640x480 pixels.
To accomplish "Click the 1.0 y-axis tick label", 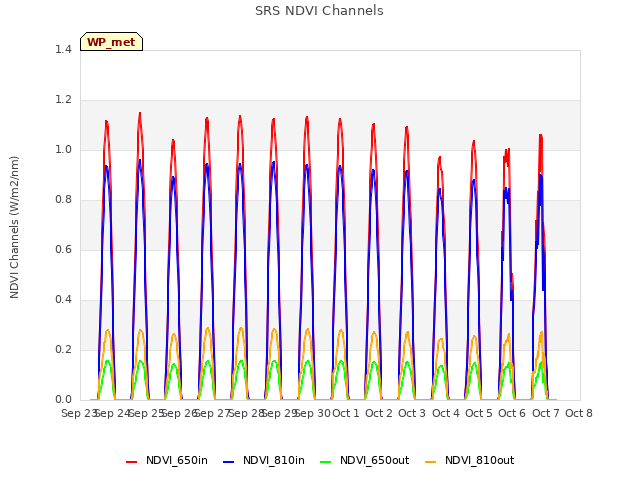I will pos(63,149).
